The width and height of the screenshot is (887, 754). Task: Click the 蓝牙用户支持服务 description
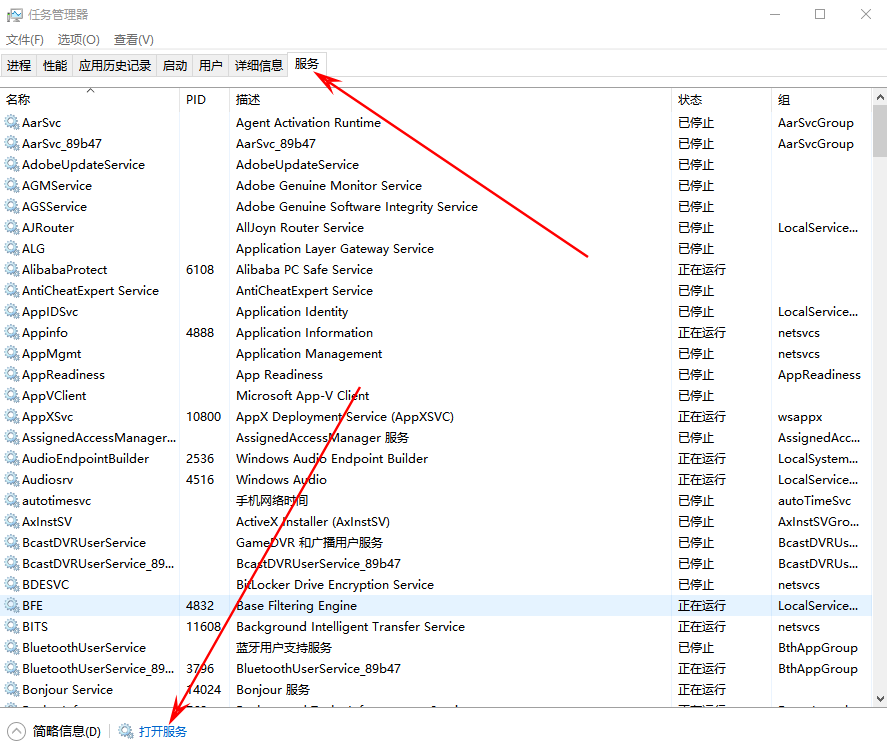(x=283, y=648)
